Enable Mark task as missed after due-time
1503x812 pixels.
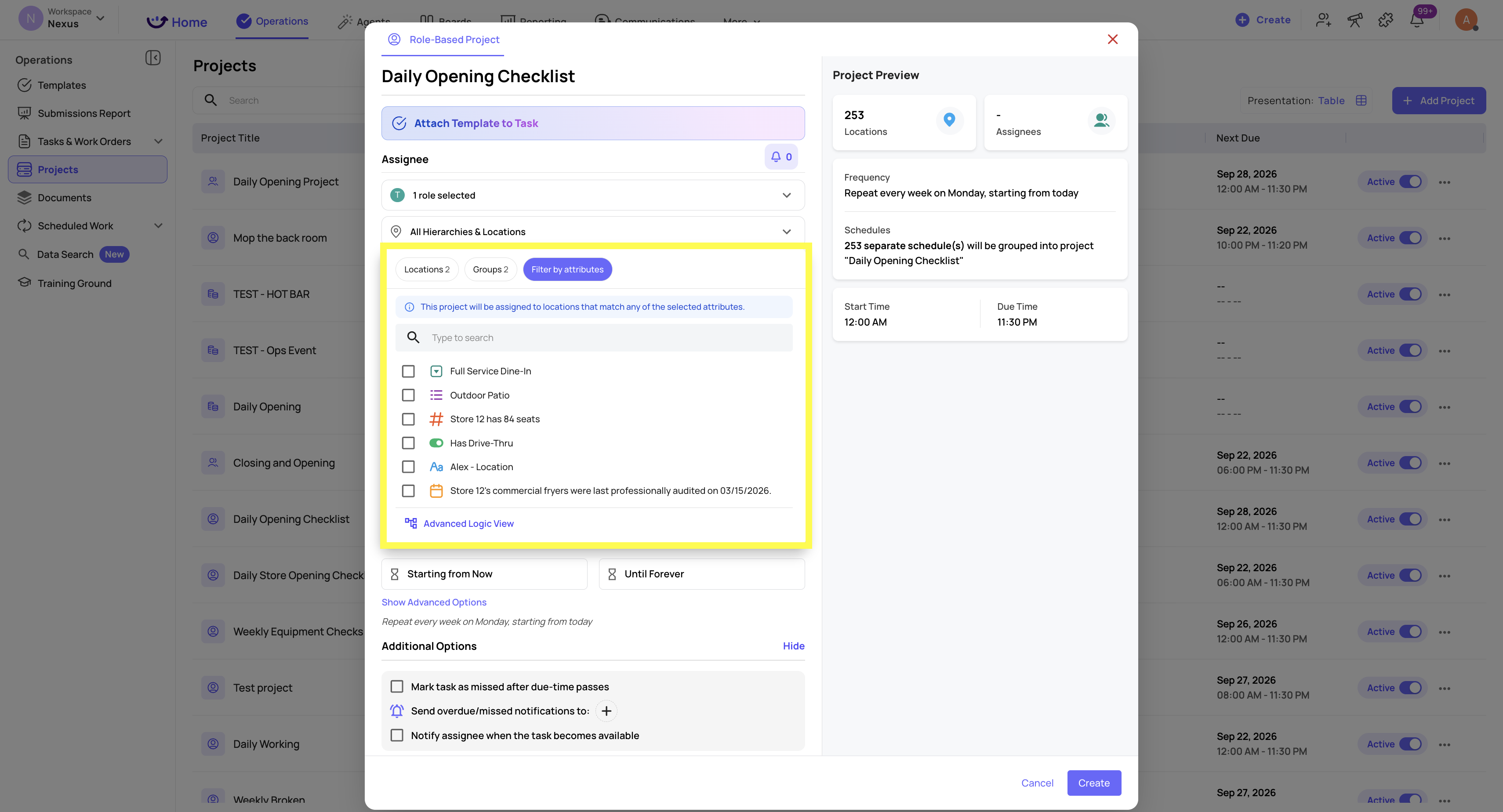[x=397, y=686]
